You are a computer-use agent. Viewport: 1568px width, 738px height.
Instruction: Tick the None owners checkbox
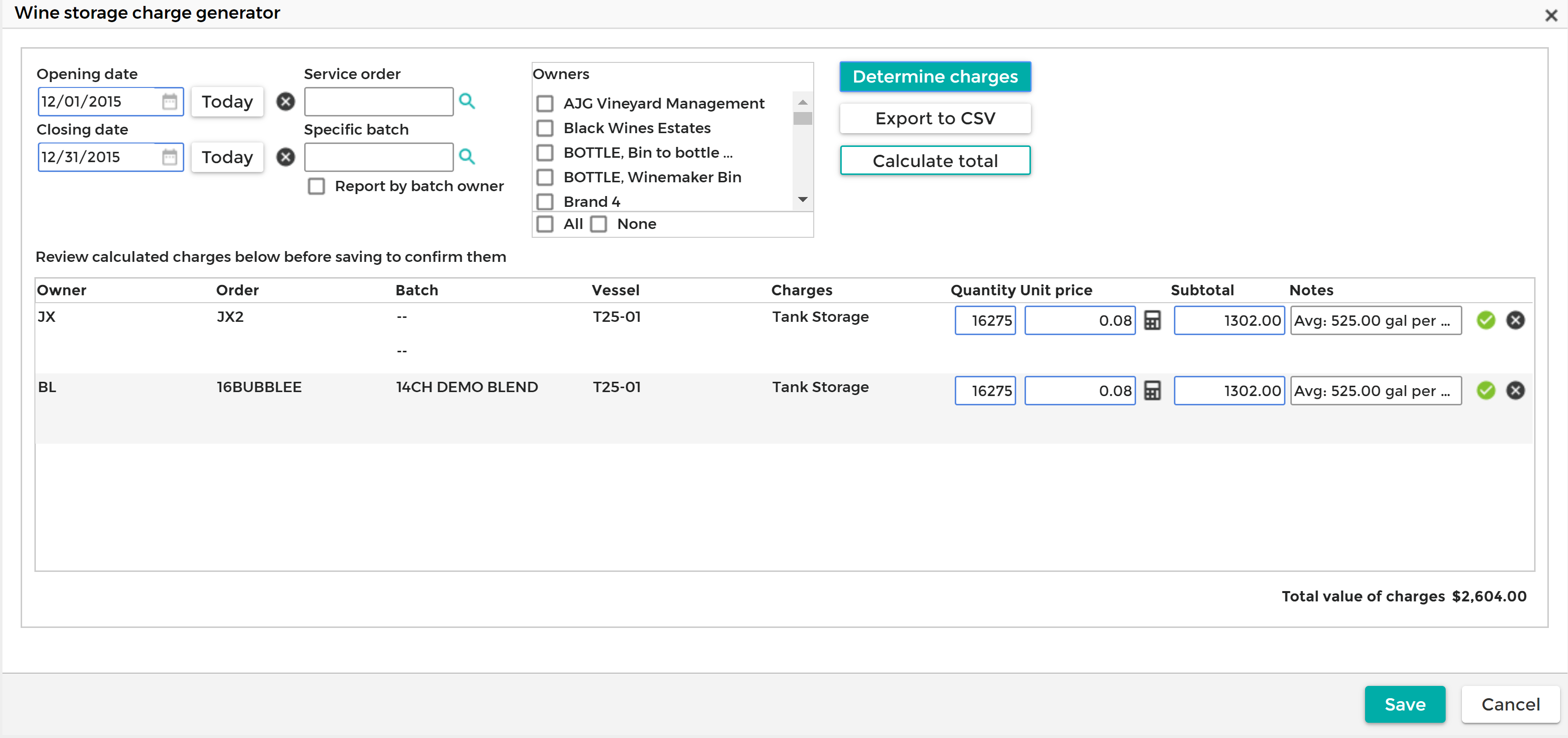tap(599, 224)
